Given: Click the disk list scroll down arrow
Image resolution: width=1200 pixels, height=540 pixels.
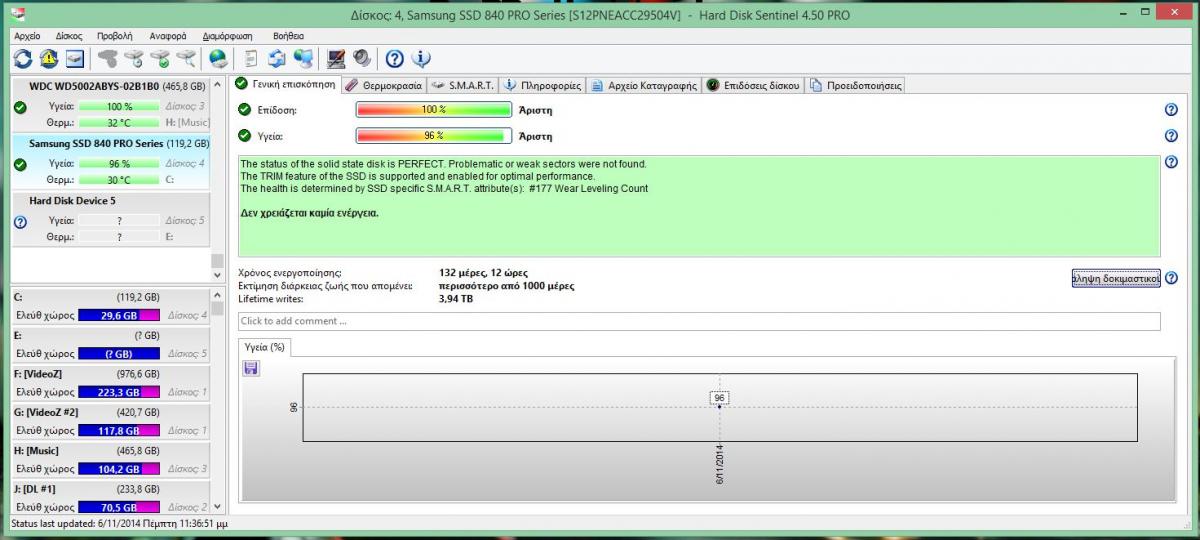Looking at the screenshot, I should tap(217, 275).
